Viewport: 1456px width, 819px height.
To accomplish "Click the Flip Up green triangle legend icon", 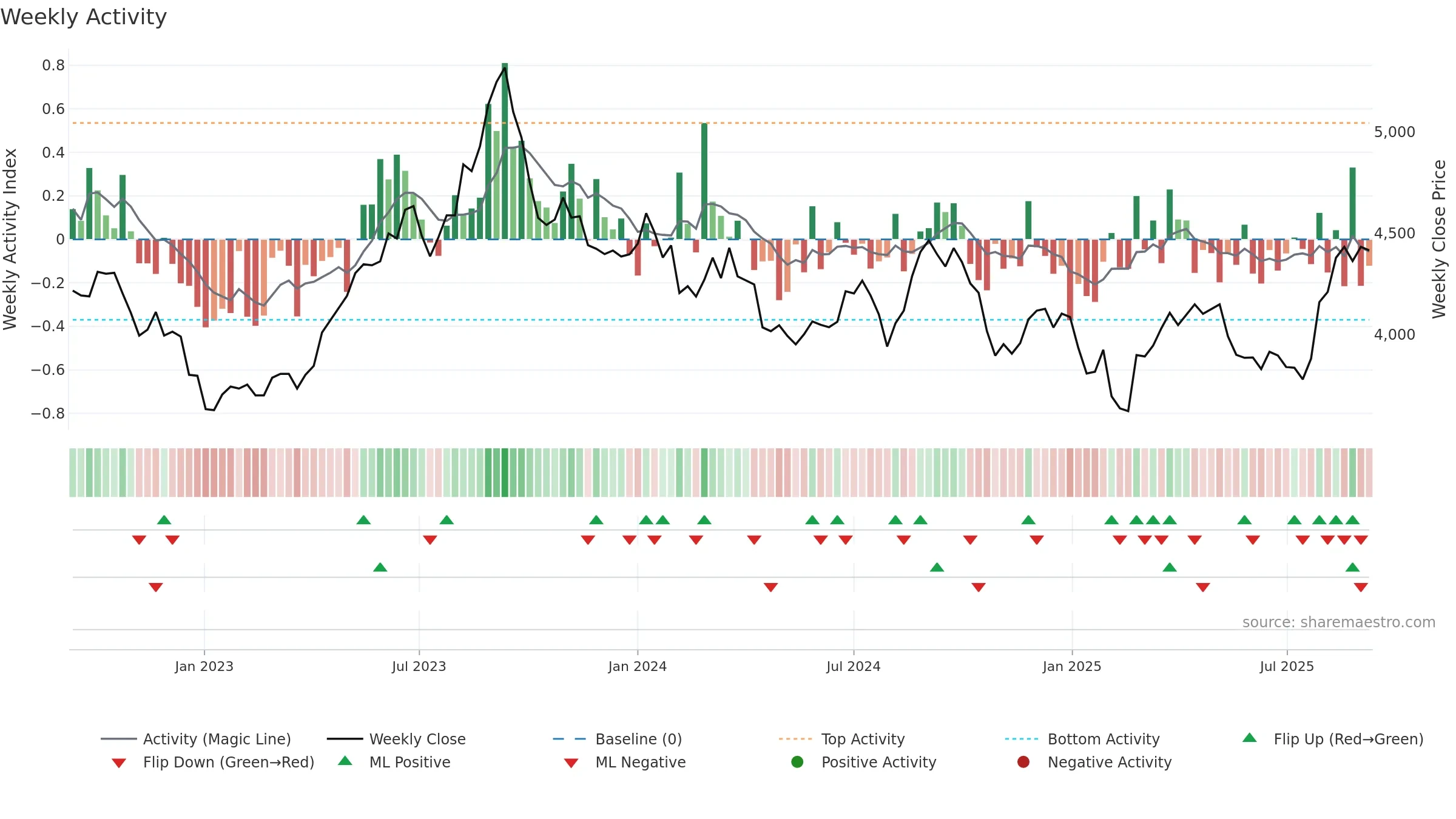I will point(1250,738).
